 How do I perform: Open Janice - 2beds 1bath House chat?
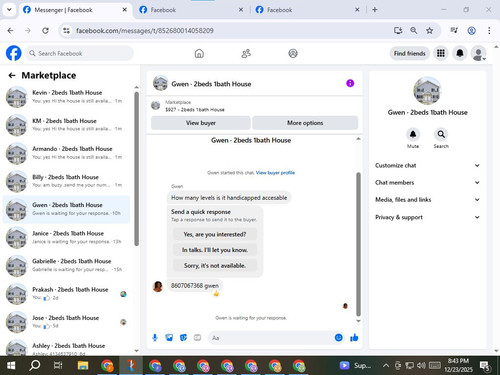click(66, 237)
